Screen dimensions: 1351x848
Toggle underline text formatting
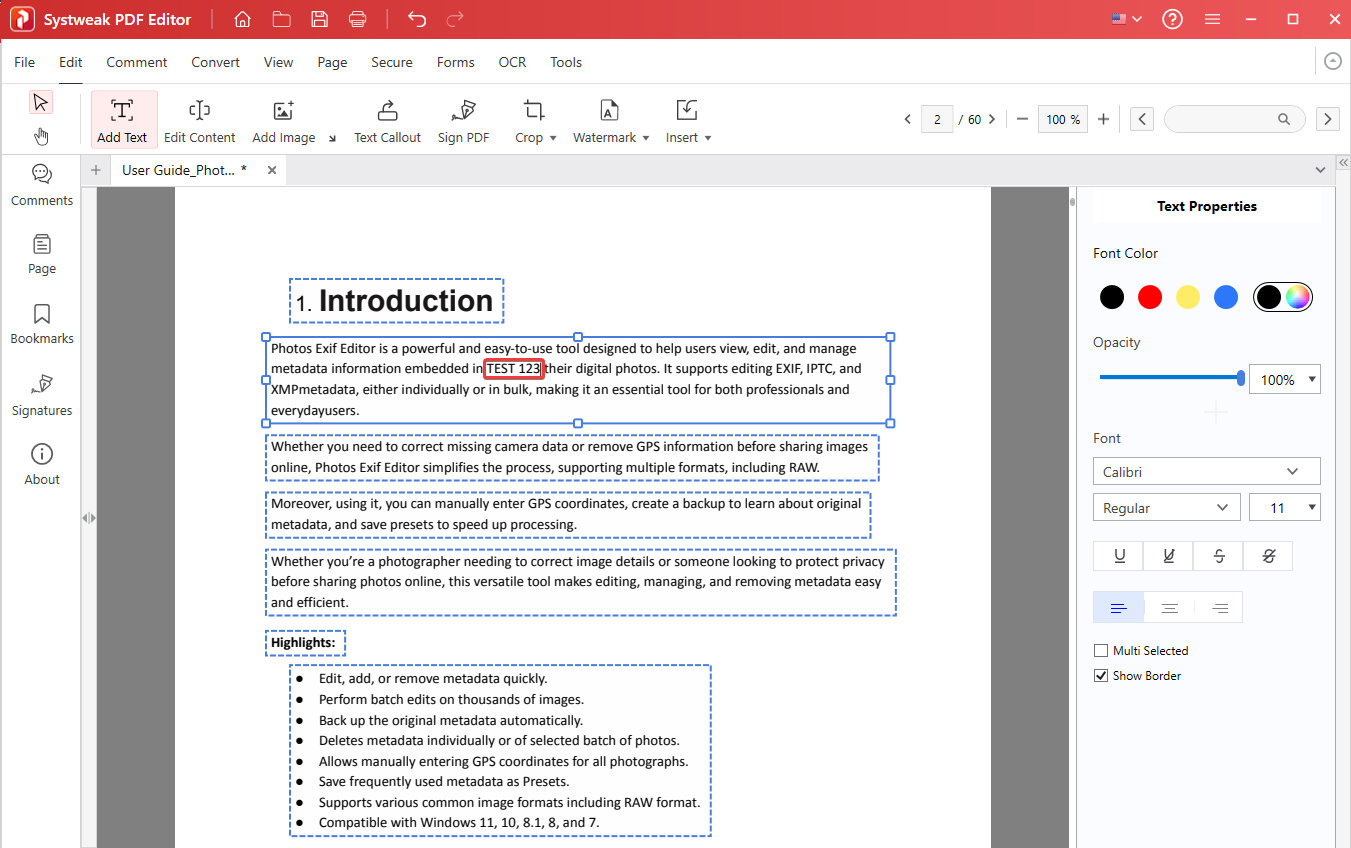click(x=1119, y=556)
